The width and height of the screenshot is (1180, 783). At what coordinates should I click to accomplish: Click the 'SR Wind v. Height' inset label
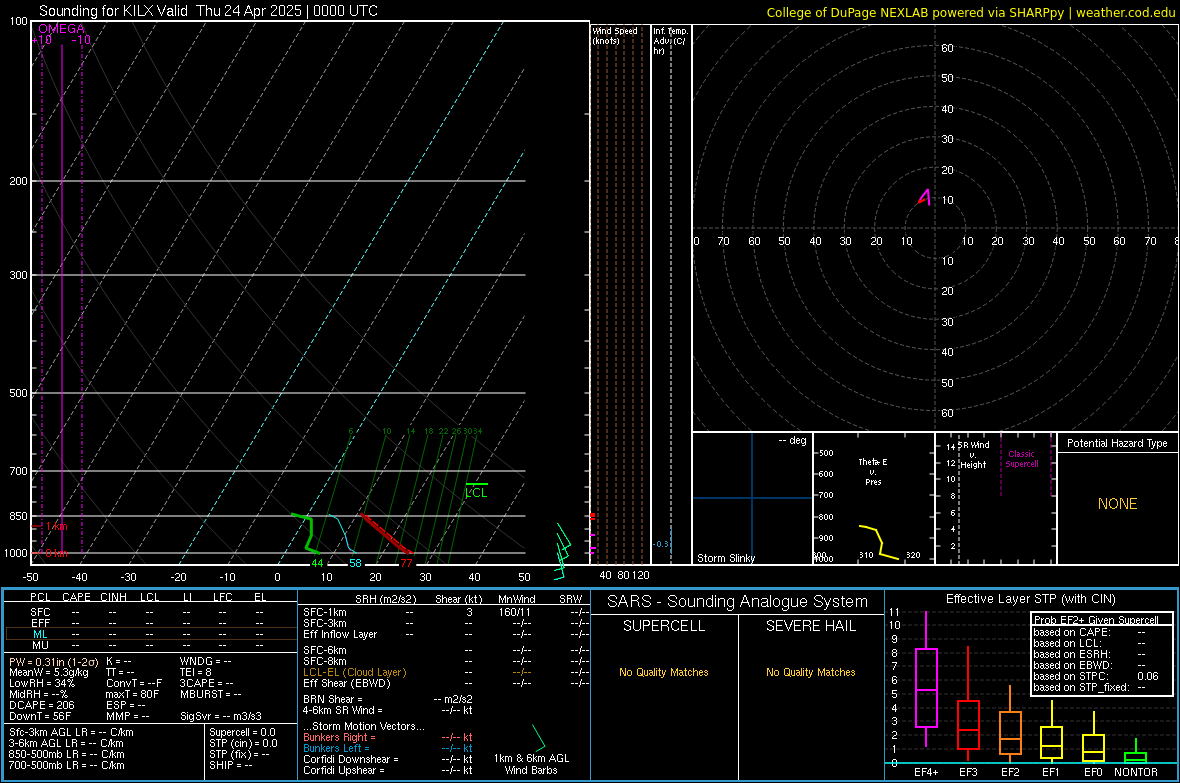(973, 455)
